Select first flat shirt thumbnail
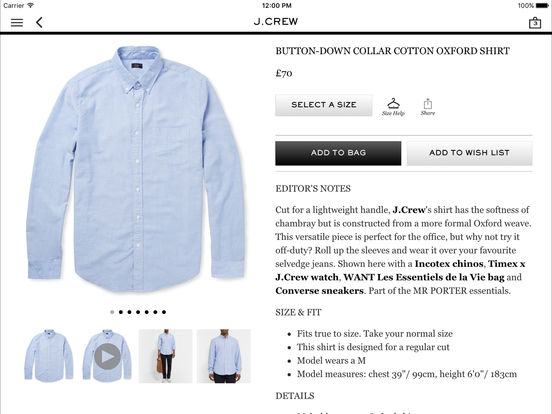Screen dimensions: 552x414 pyautogui.click(x=49, y=356)
